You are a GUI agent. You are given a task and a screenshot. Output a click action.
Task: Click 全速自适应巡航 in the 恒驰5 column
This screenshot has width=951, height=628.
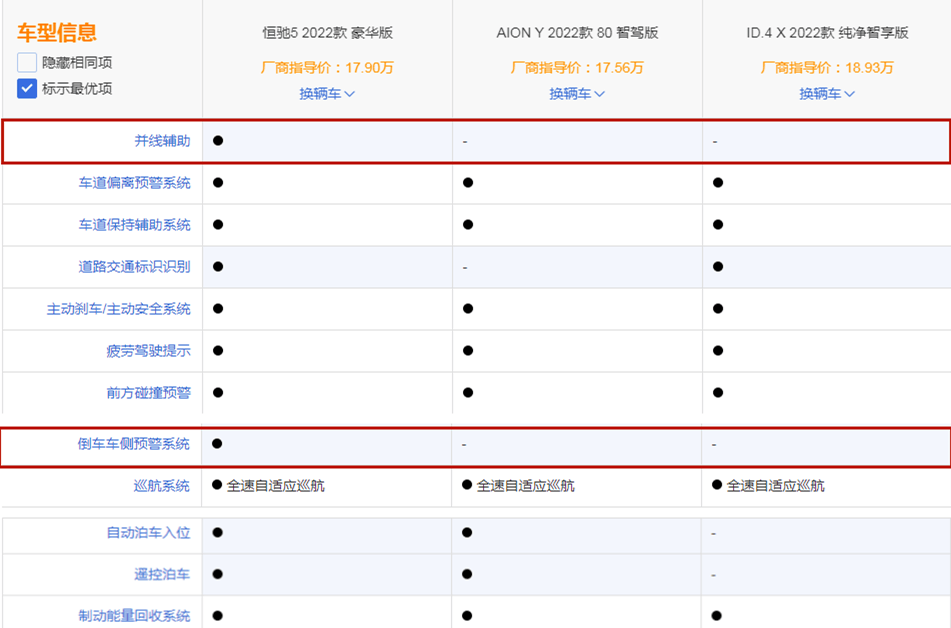pos(275,485)
